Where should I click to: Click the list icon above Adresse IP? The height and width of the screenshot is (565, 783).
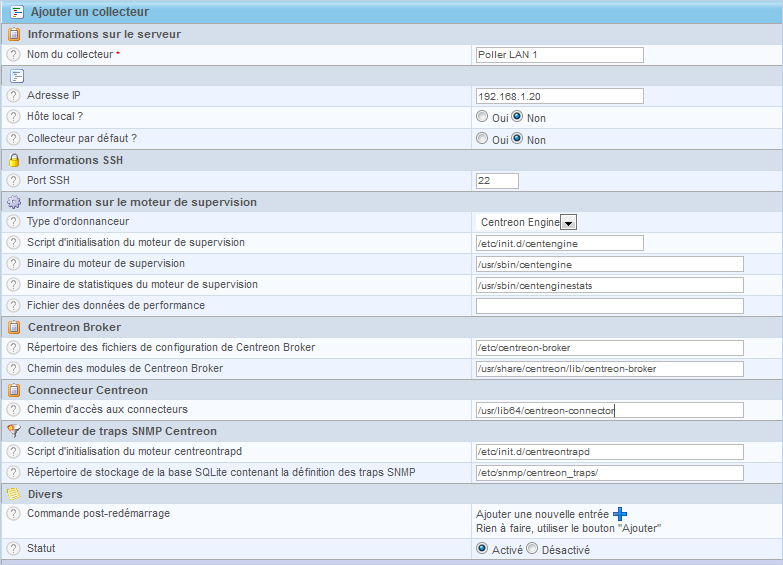point(17,76)
